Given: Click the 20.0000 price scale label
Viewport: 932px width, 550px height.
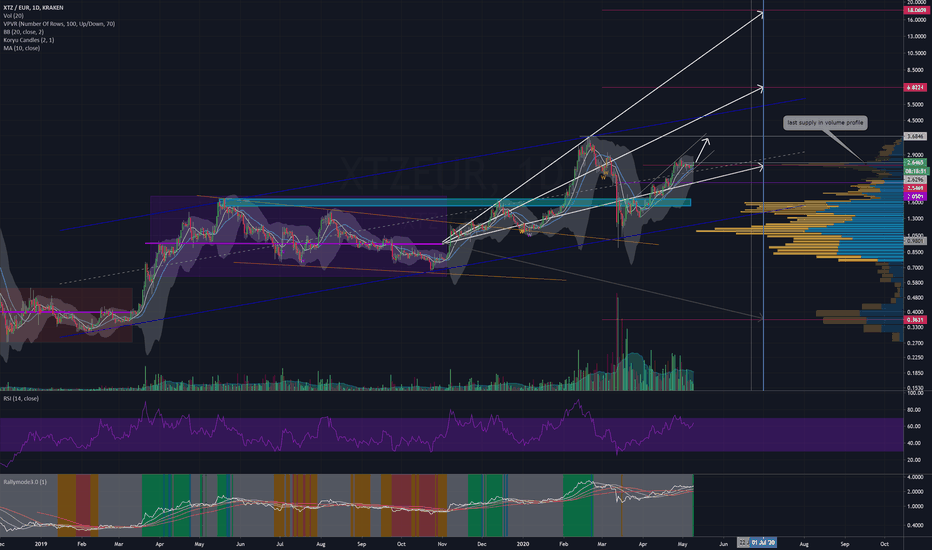Looking at the screenshot, I should 916,2.
